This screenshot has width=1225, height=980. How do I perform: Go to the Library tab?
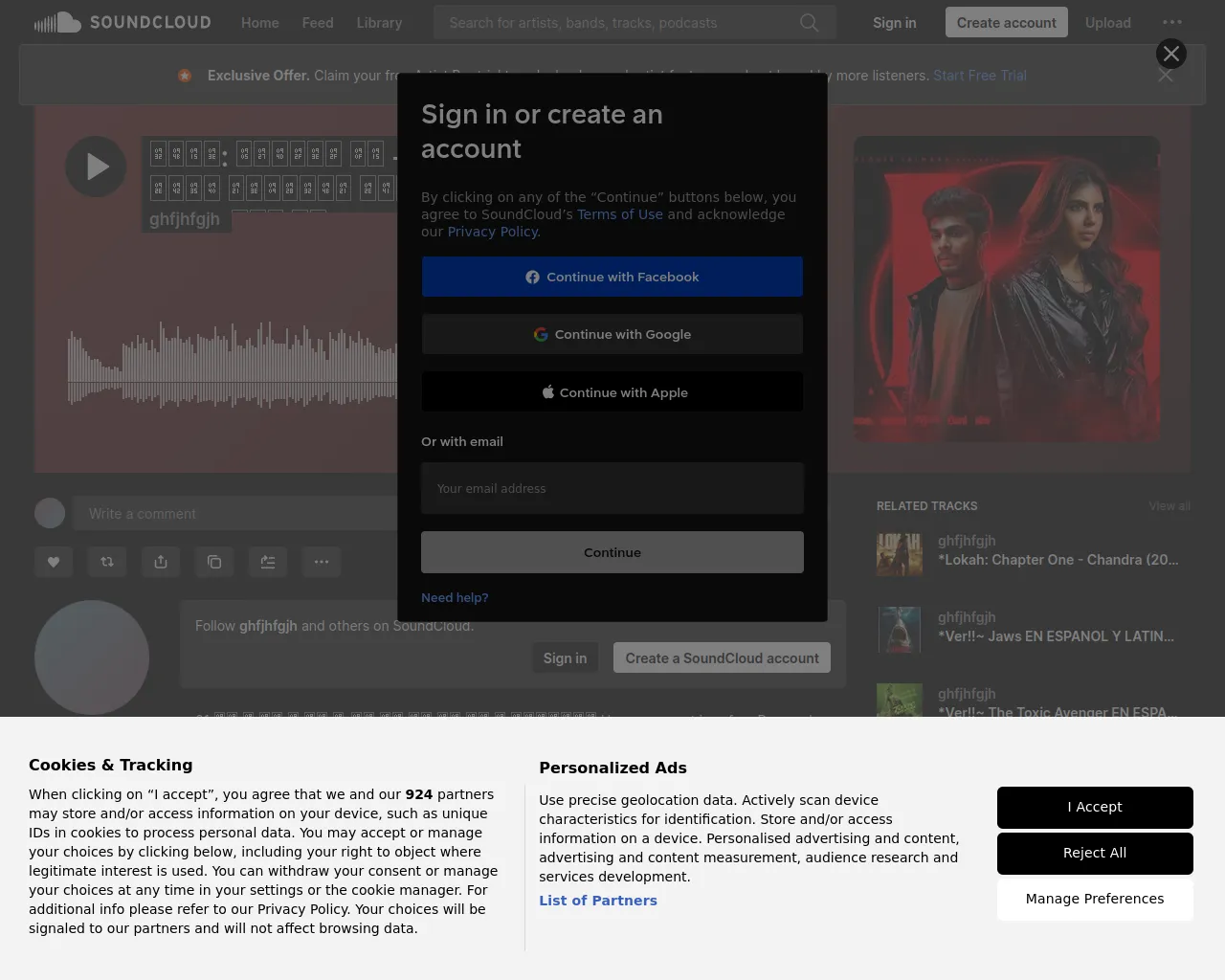(379, 22)
